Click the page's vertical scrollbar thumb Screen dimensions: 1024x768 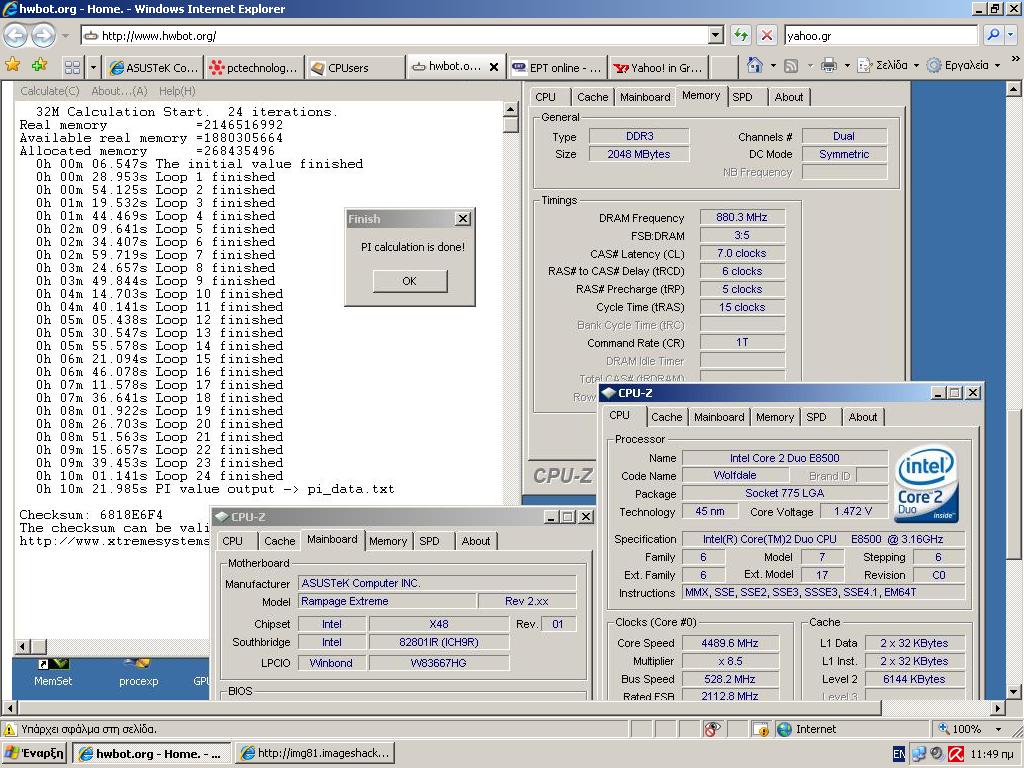tap(1014, 483)
